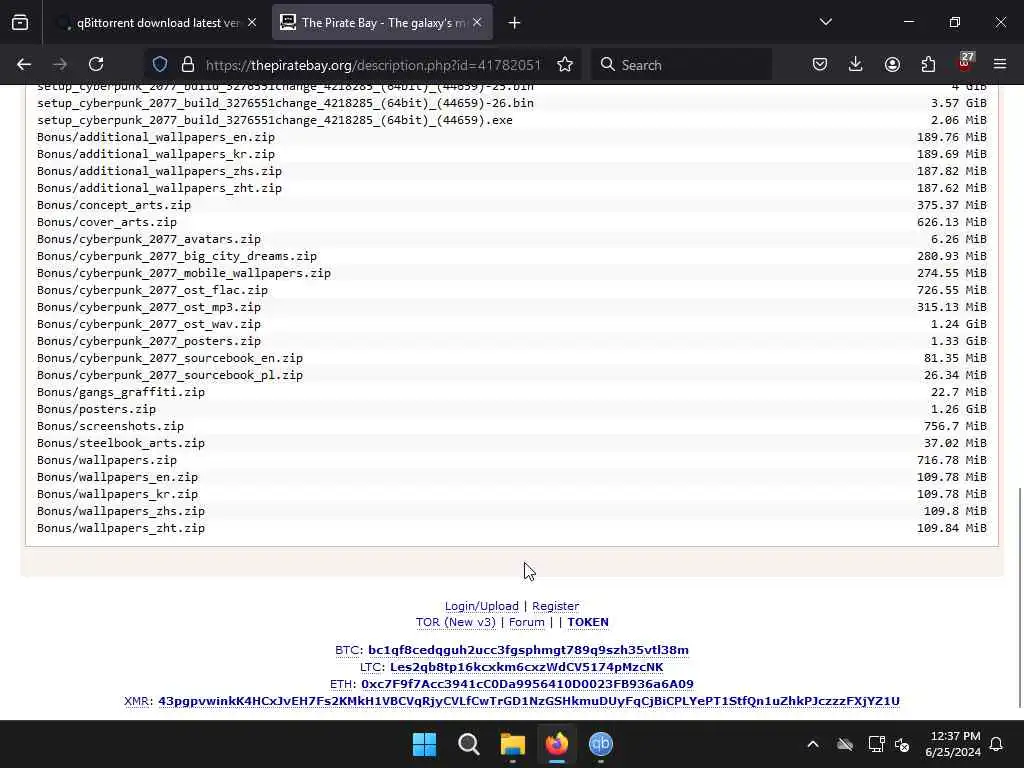Open tracking protection shield icon
1024x768 pixels.
tap(160, 64)
